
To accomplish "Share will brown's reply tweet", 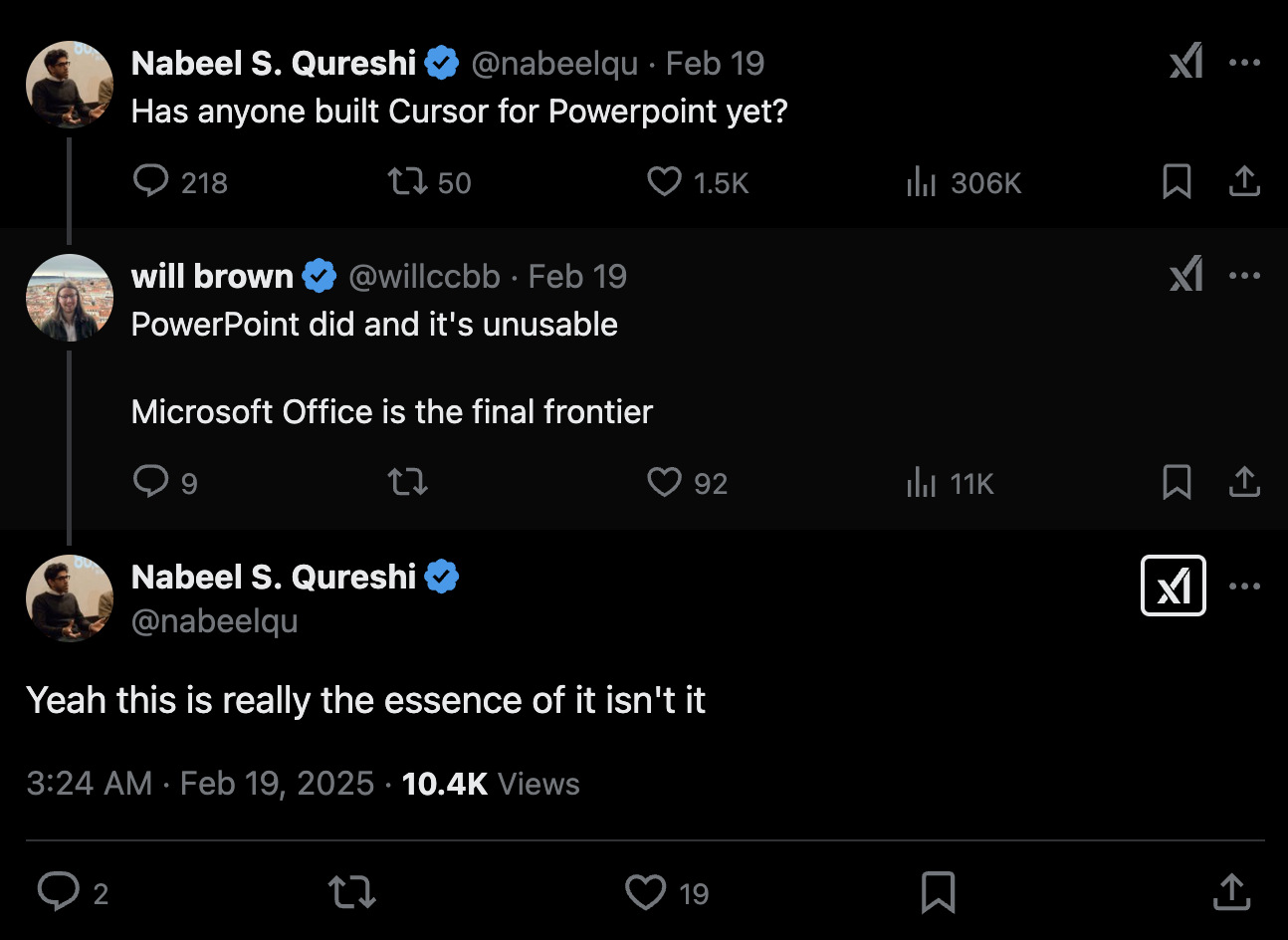I will coord(1244,482).
